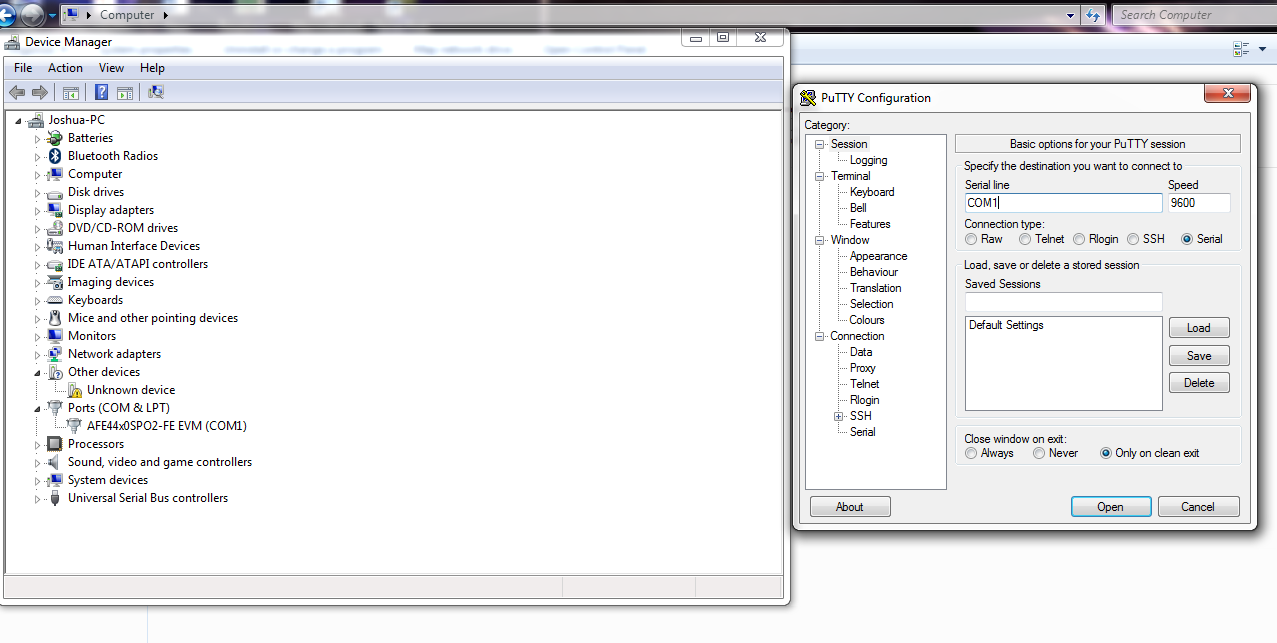Screen dimensions: 1277x643
Task: Click Show/Hide Console Tree toolbar icon
Action: (71, 92)
